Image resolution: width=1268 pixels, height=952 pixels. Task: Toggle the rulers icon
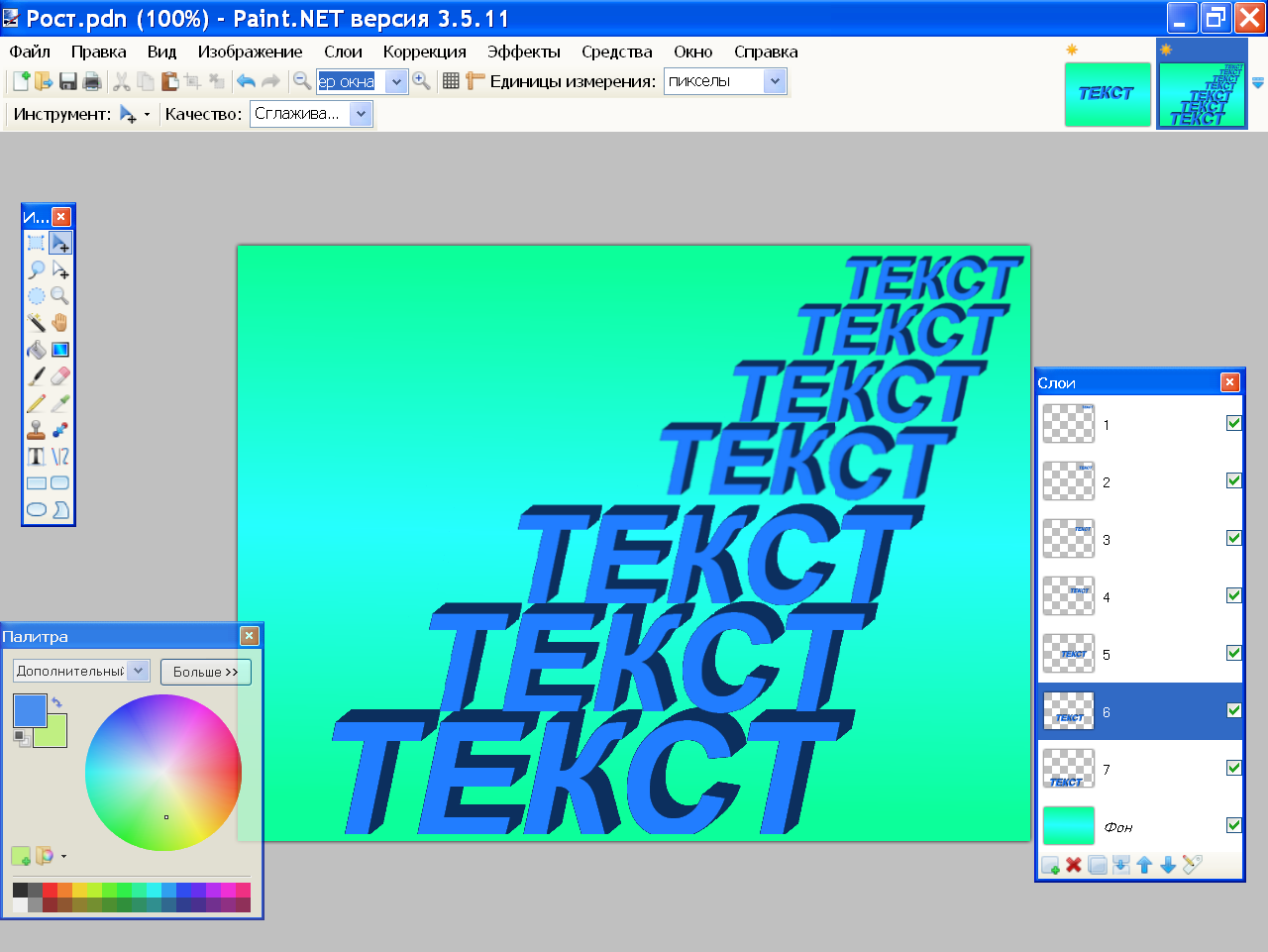click(475, 81)
